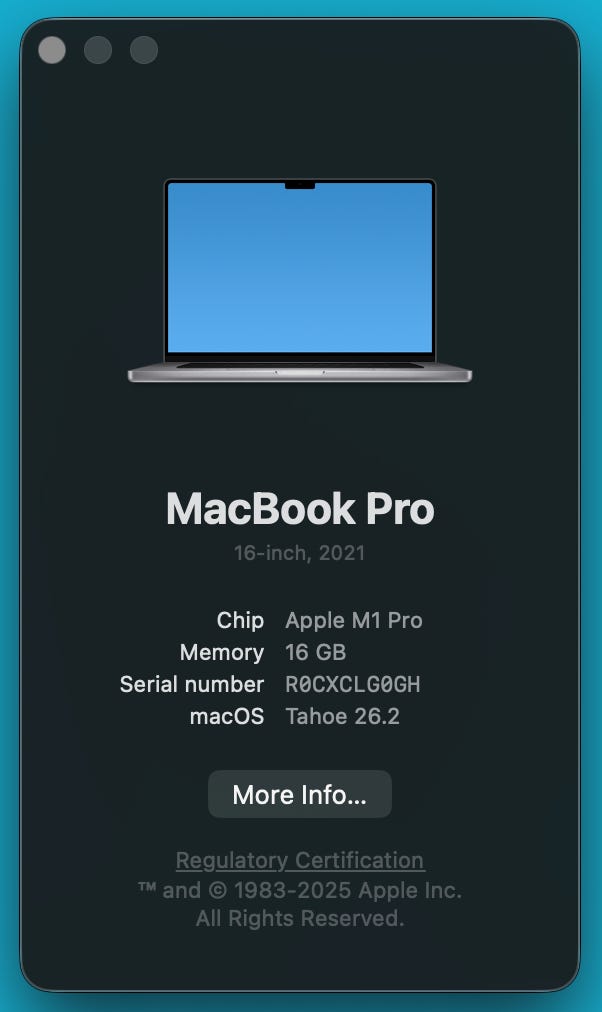
Task: Open the Regulatory Certification link
Action: click(300, 860)
